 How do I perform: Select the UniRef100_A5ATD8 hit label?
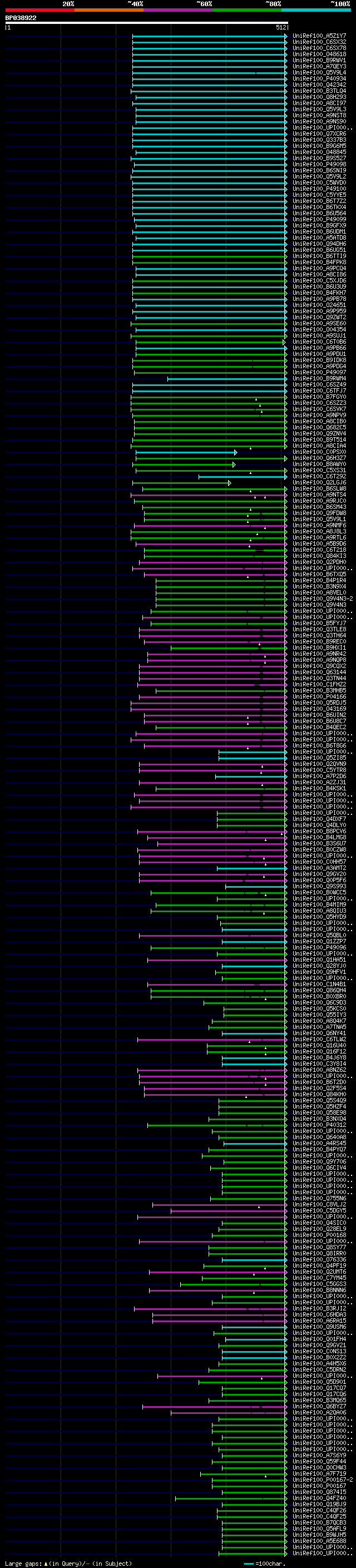(x=319, y=238)
